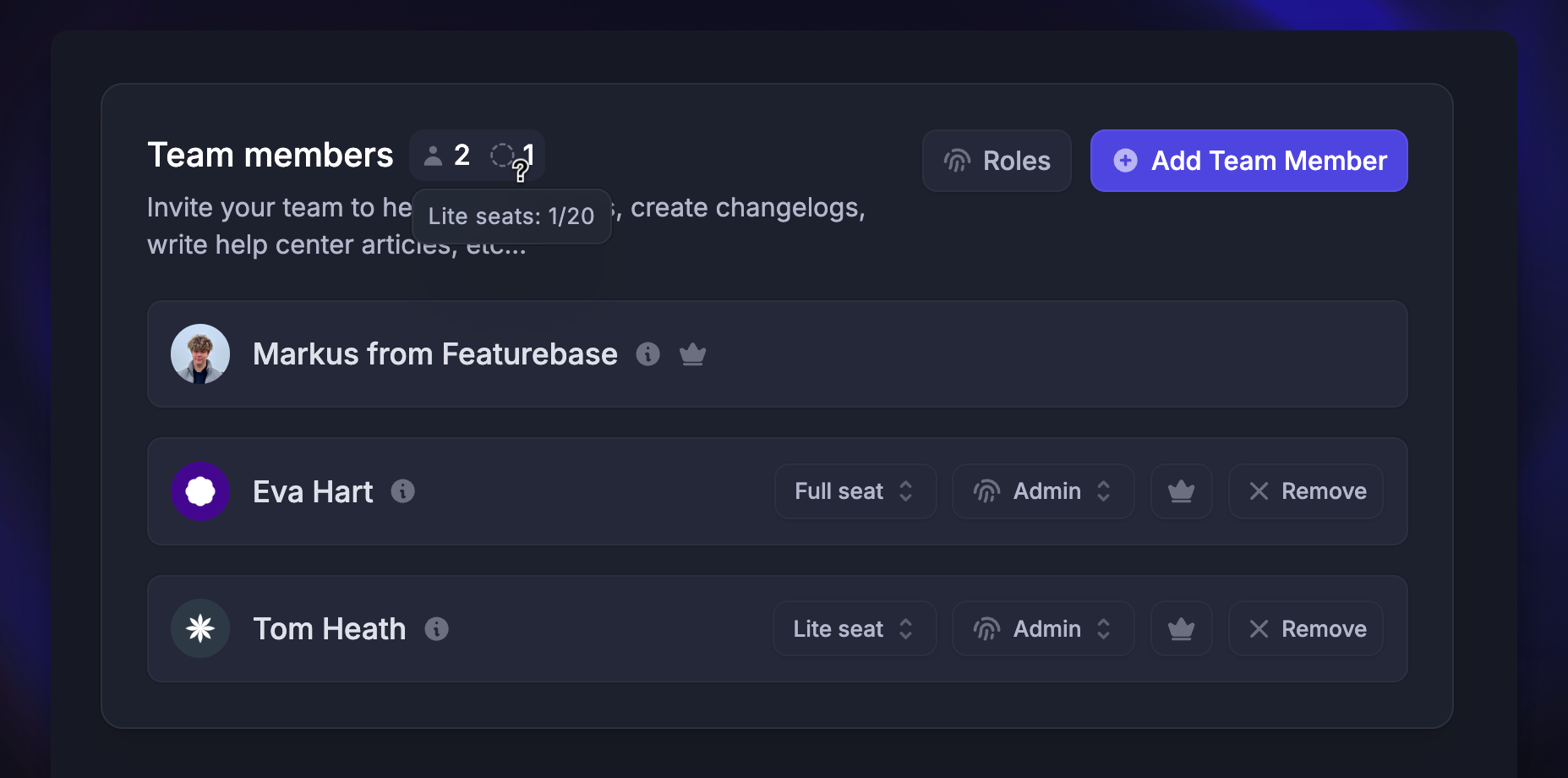Image resolution: width=1568 pixels, height=778 pixels.
Task: Click the plus icon in Add Team Member
Action: 1125,160
